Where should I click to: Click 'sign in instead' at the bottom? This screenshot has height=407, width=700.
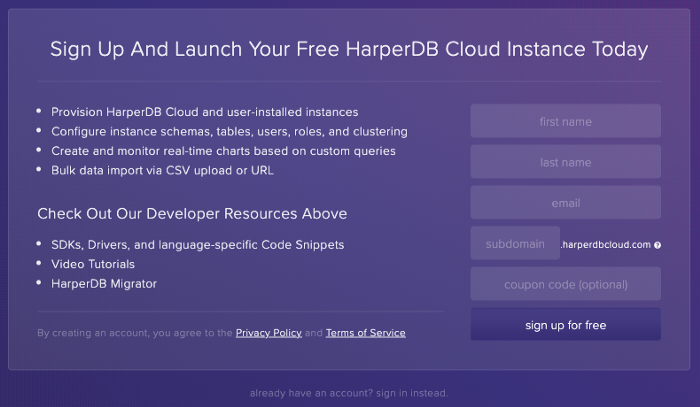(412, 393)
